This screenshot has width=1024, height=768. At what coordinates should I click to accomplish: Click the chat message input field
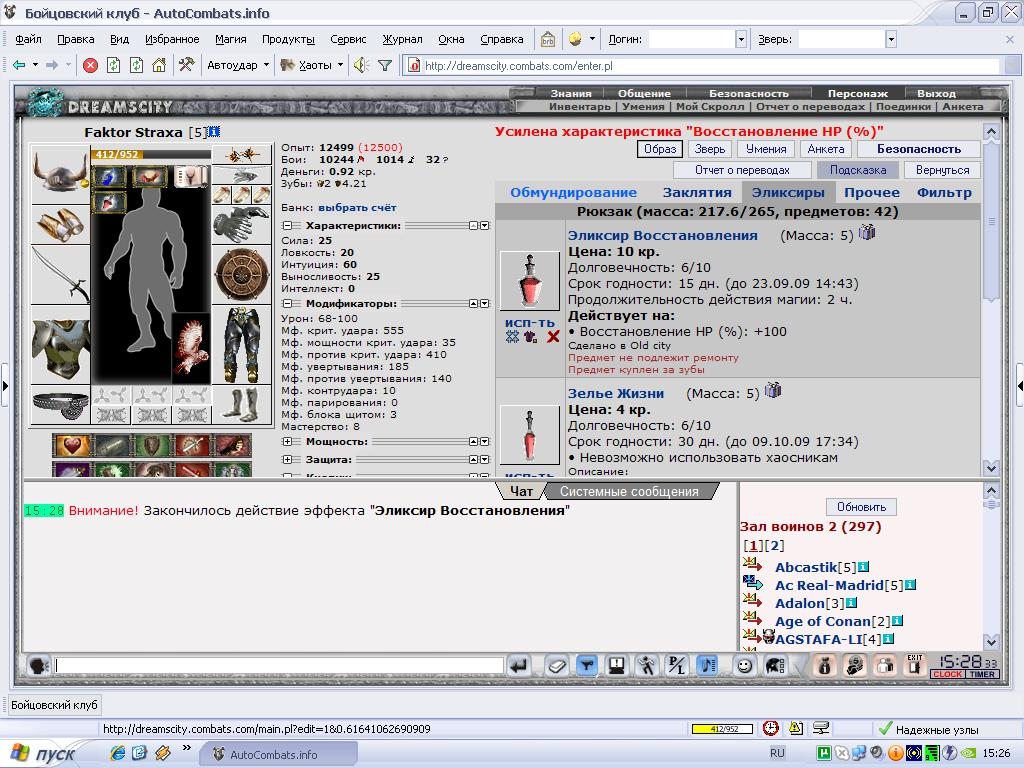coord(279,665)
